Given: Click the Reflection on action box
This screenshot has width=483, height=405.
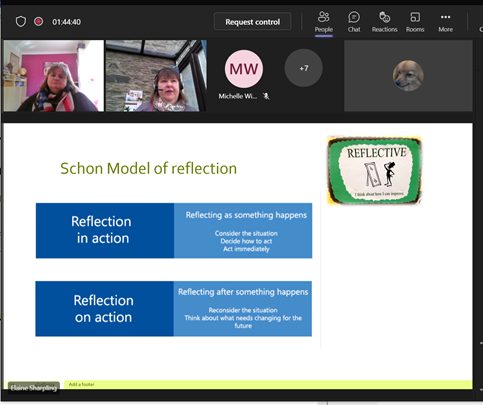Looking at the screenshot, I should coord(104,309).
